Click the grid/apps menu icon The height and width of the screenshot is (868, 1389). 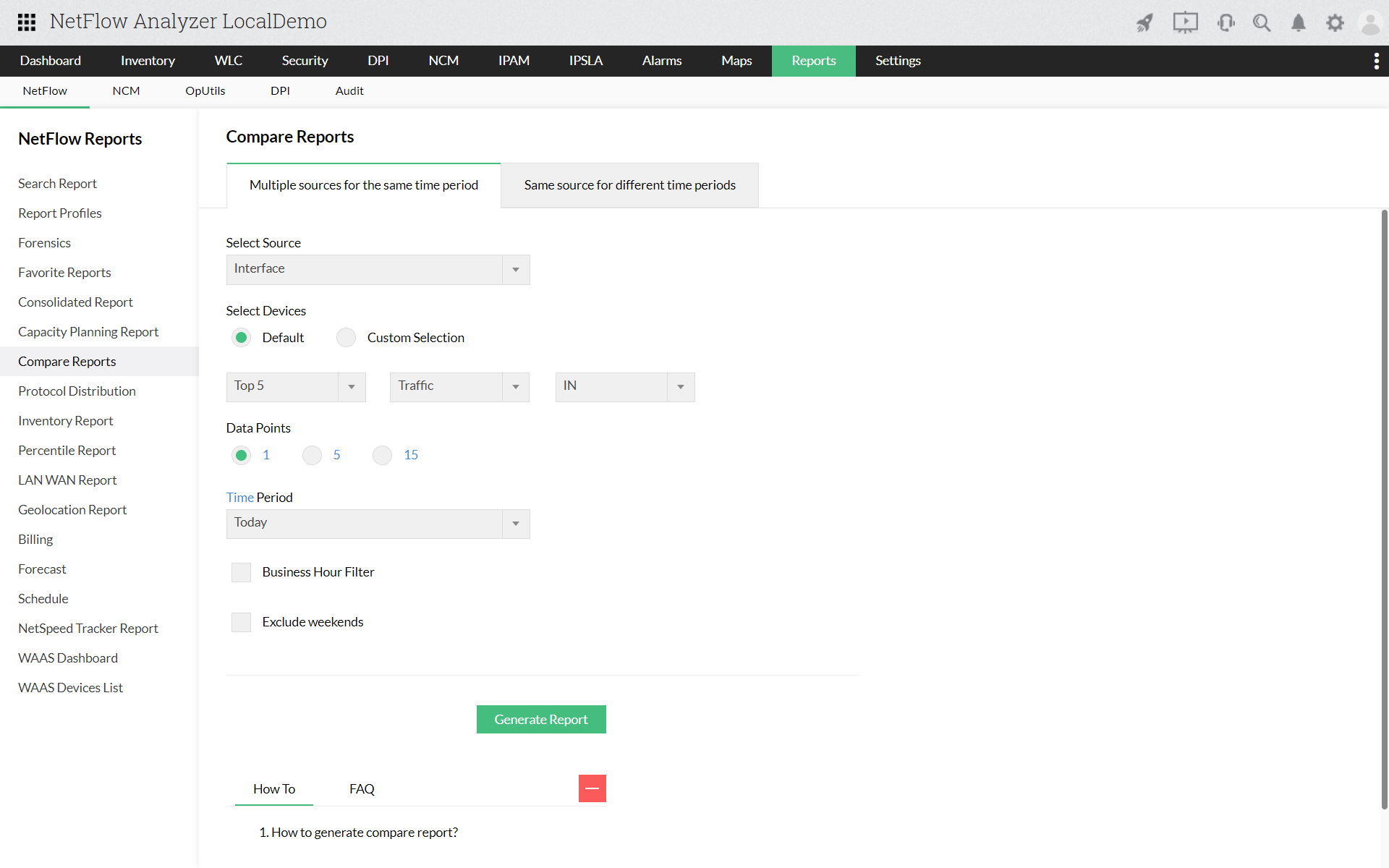coord(26,20)
